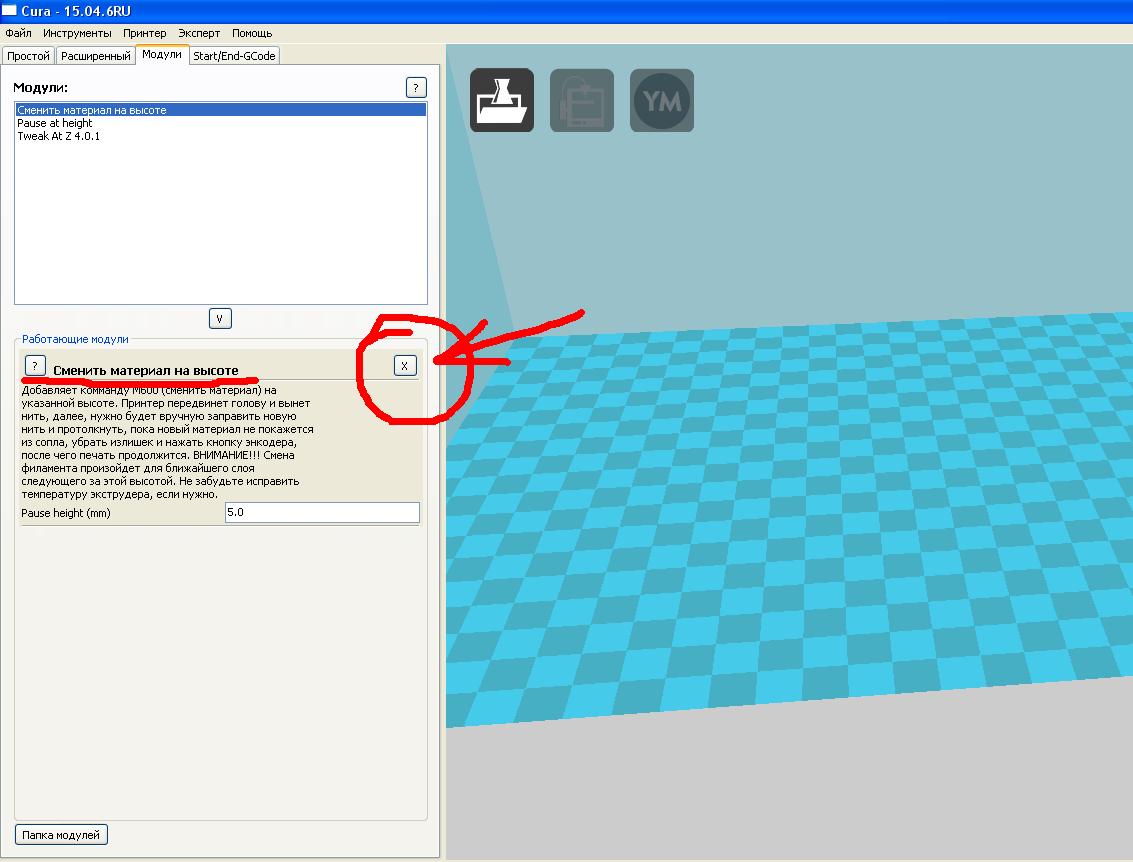
Task: Switch to the Простой tab
Action: click(x=28, y=57)
